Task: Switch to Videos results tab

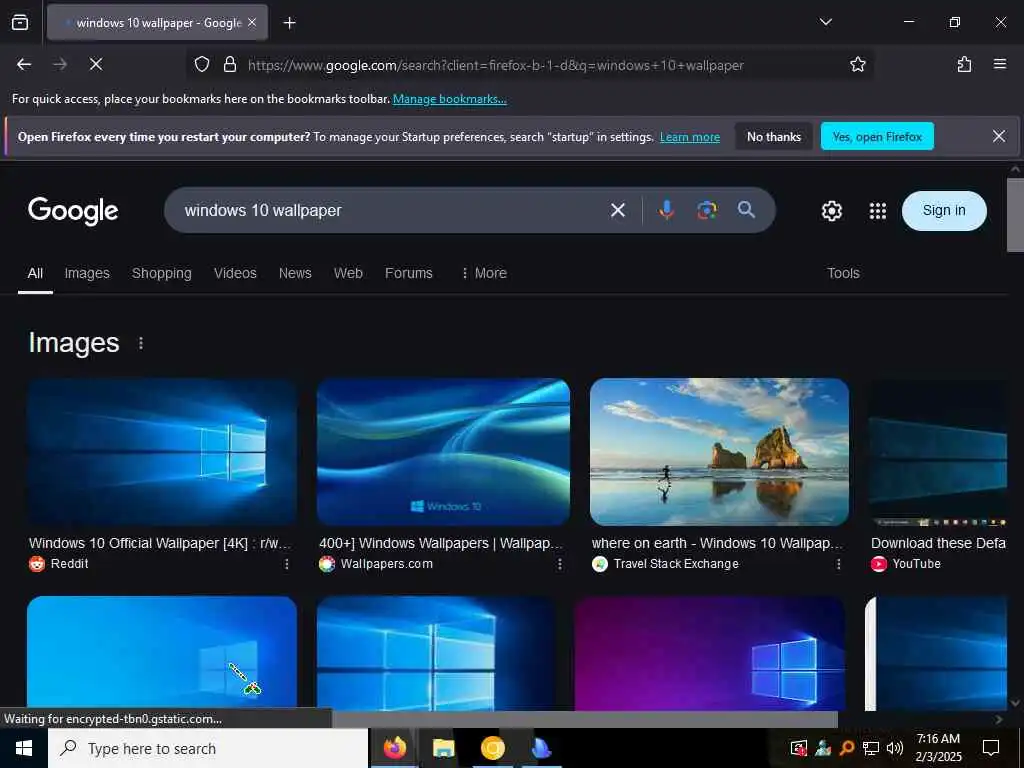Action: (x=235, y=273)
